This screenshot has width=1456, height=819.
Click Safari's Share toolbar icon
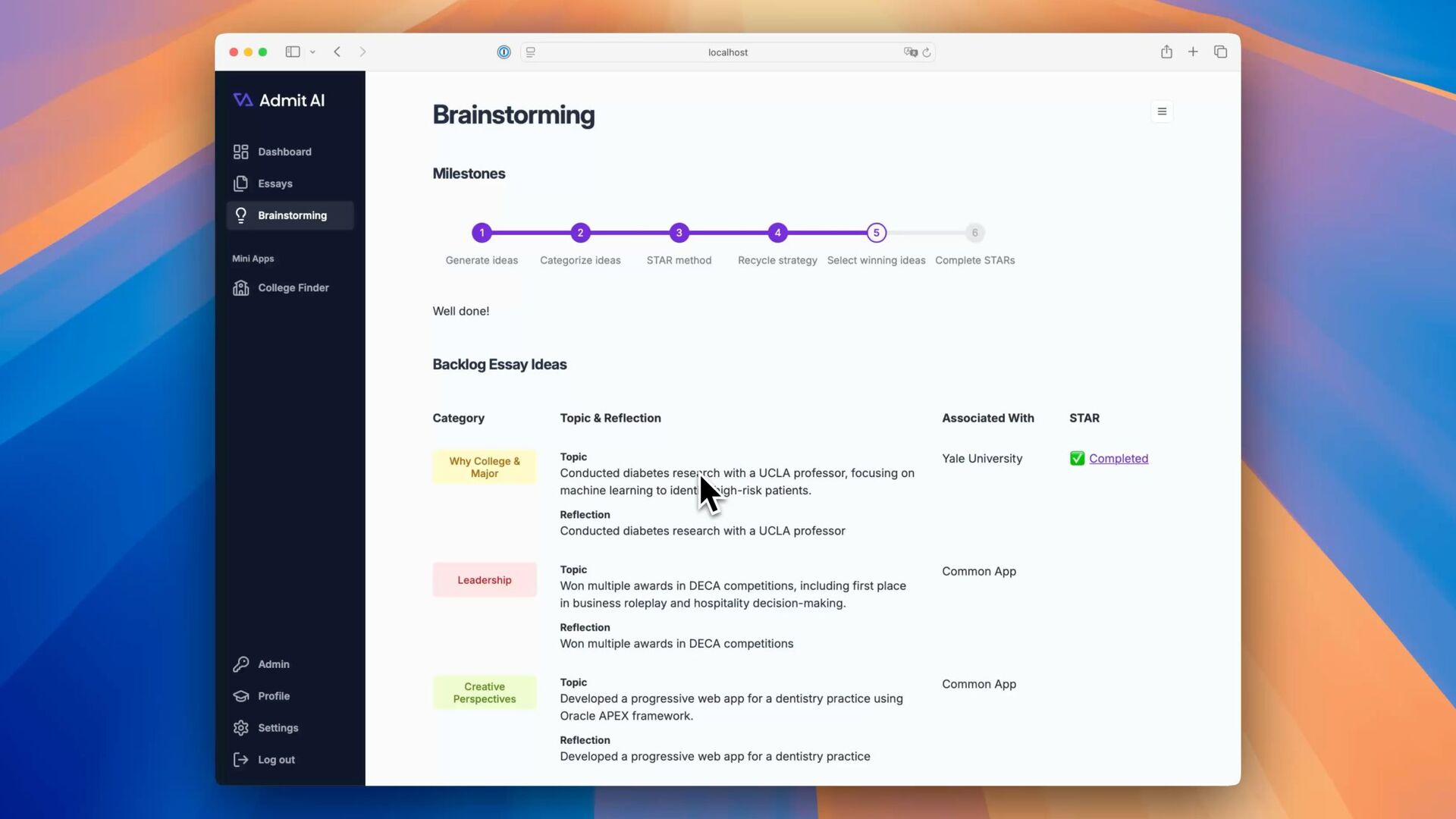[x=1166, y=52]
